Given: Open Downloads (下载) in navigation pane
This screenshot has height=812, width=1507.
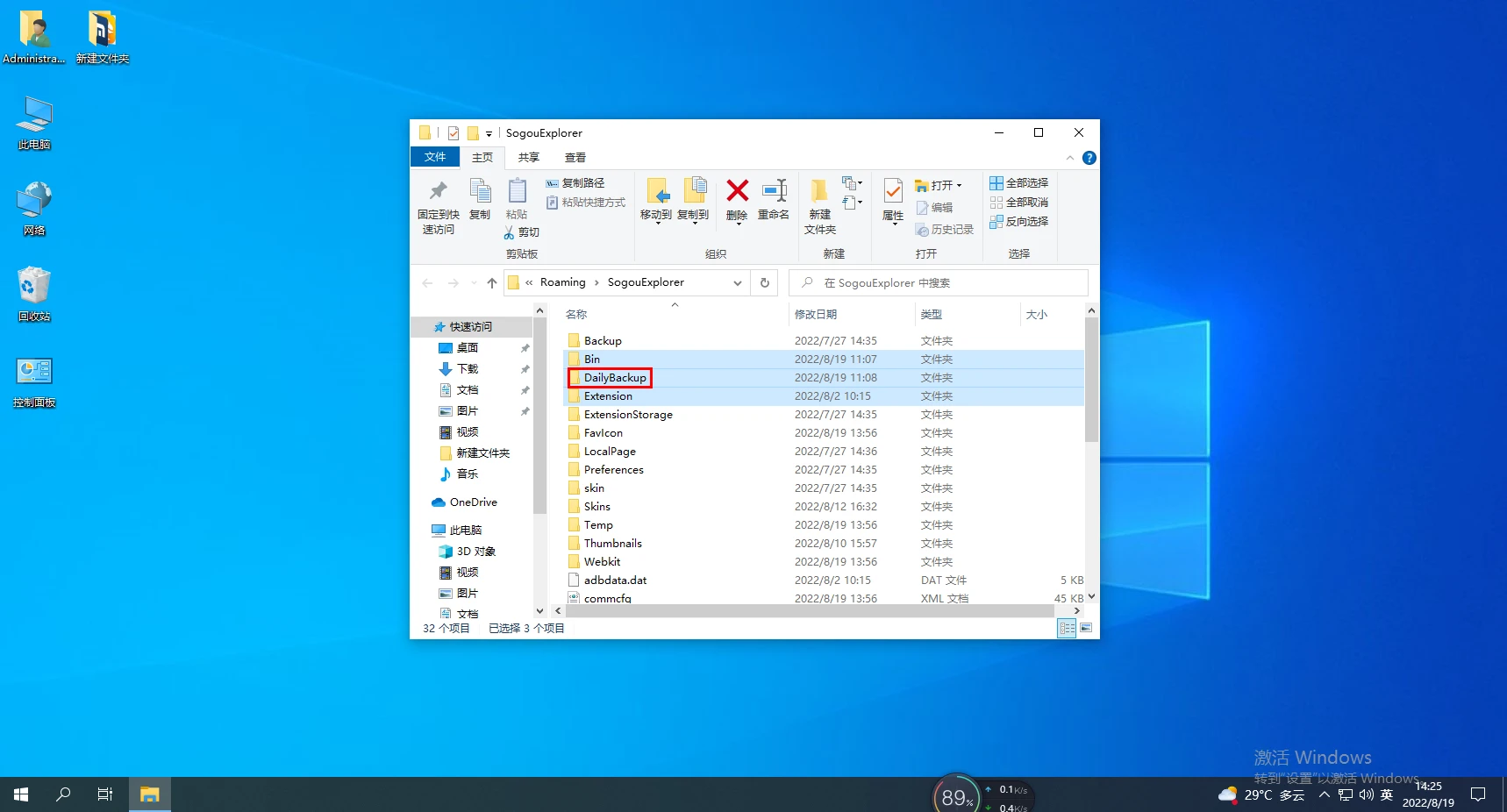Looking at the screenshot, I should point(468,369).
